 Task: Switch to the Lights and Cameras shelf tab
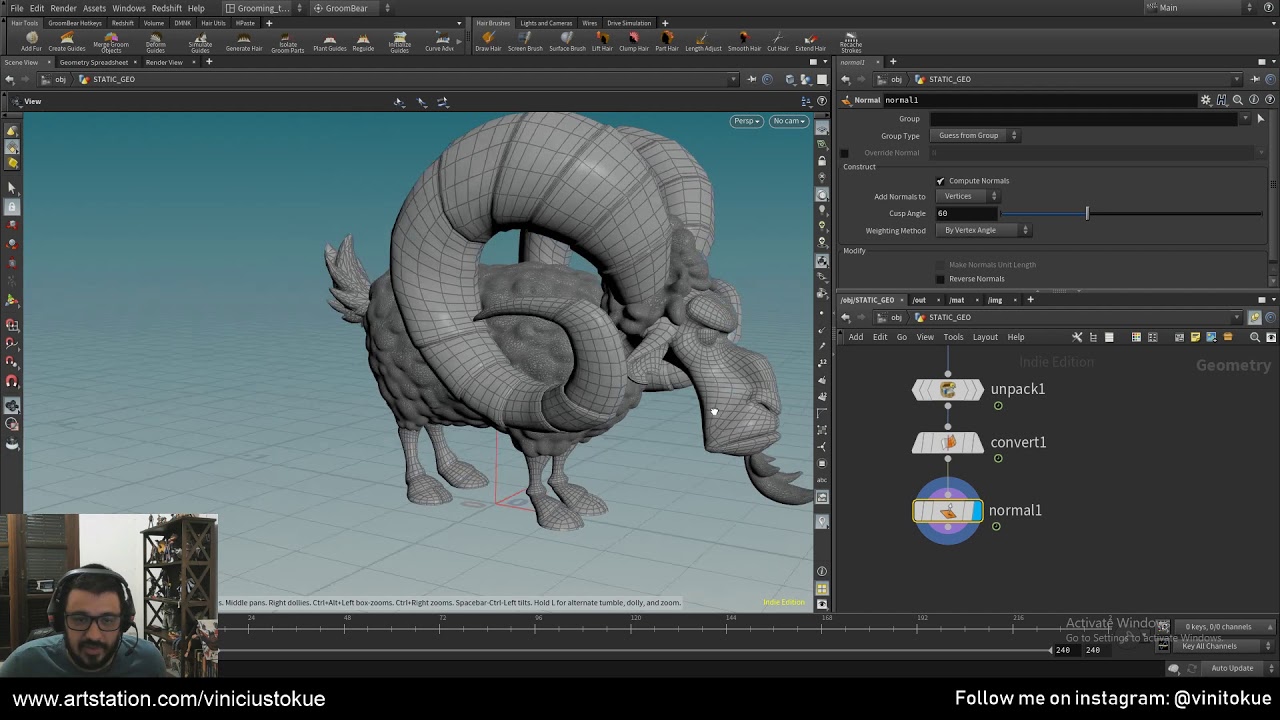[x=546, y=23]
